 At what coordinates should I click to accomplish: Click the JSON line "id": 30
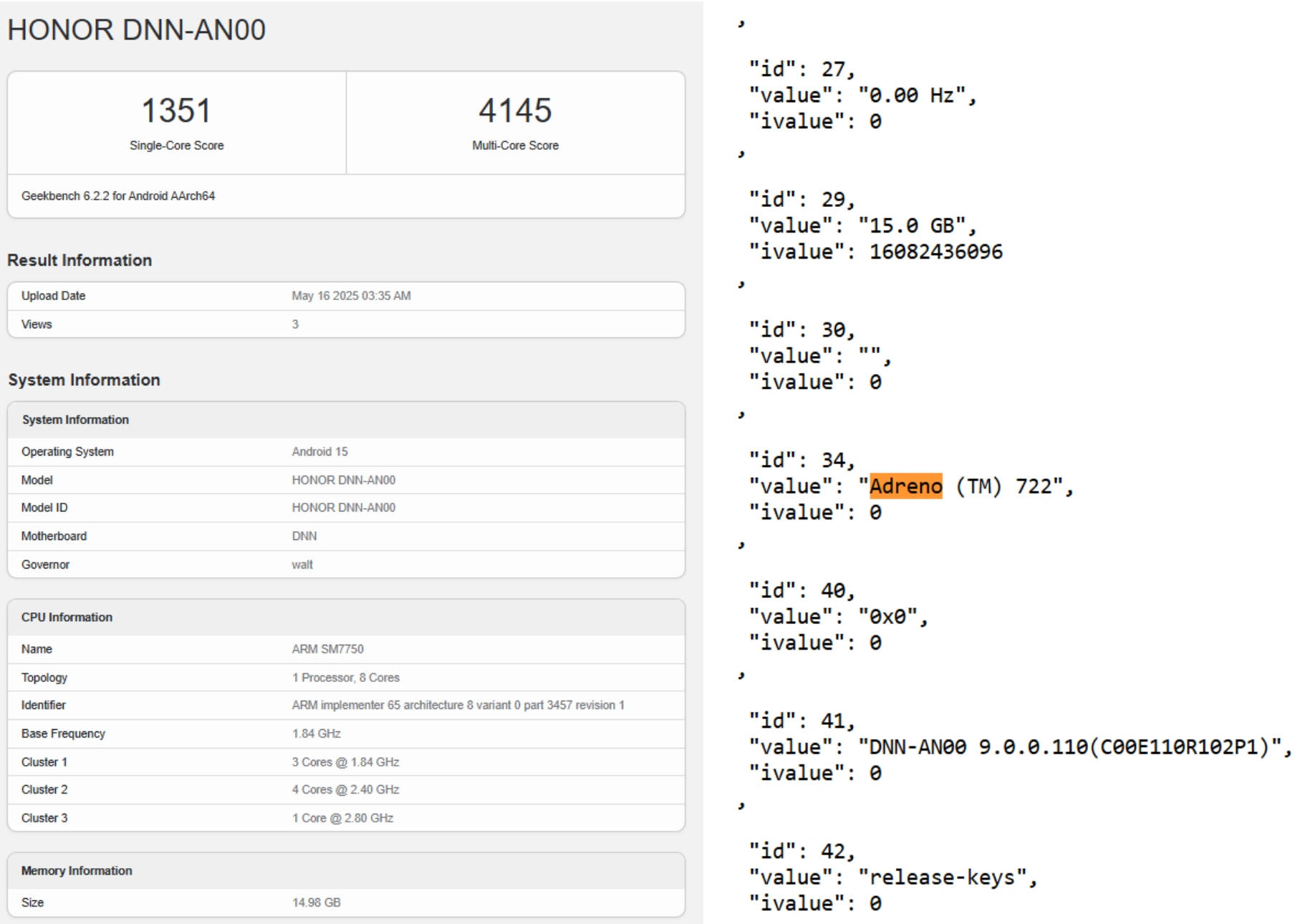pos(802,330)
